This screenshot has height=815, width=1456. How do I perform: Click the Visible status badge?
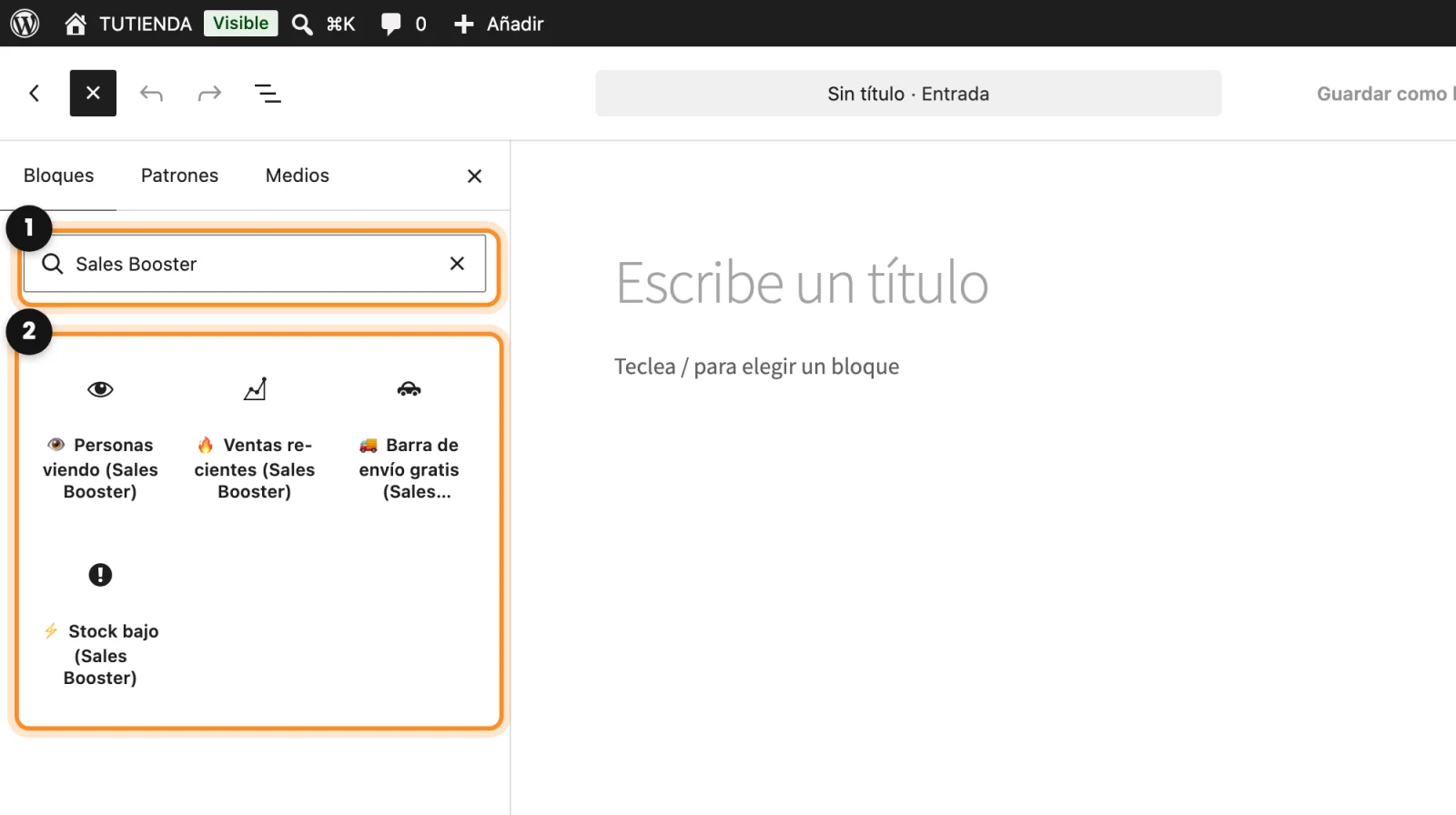click(240, 23)
